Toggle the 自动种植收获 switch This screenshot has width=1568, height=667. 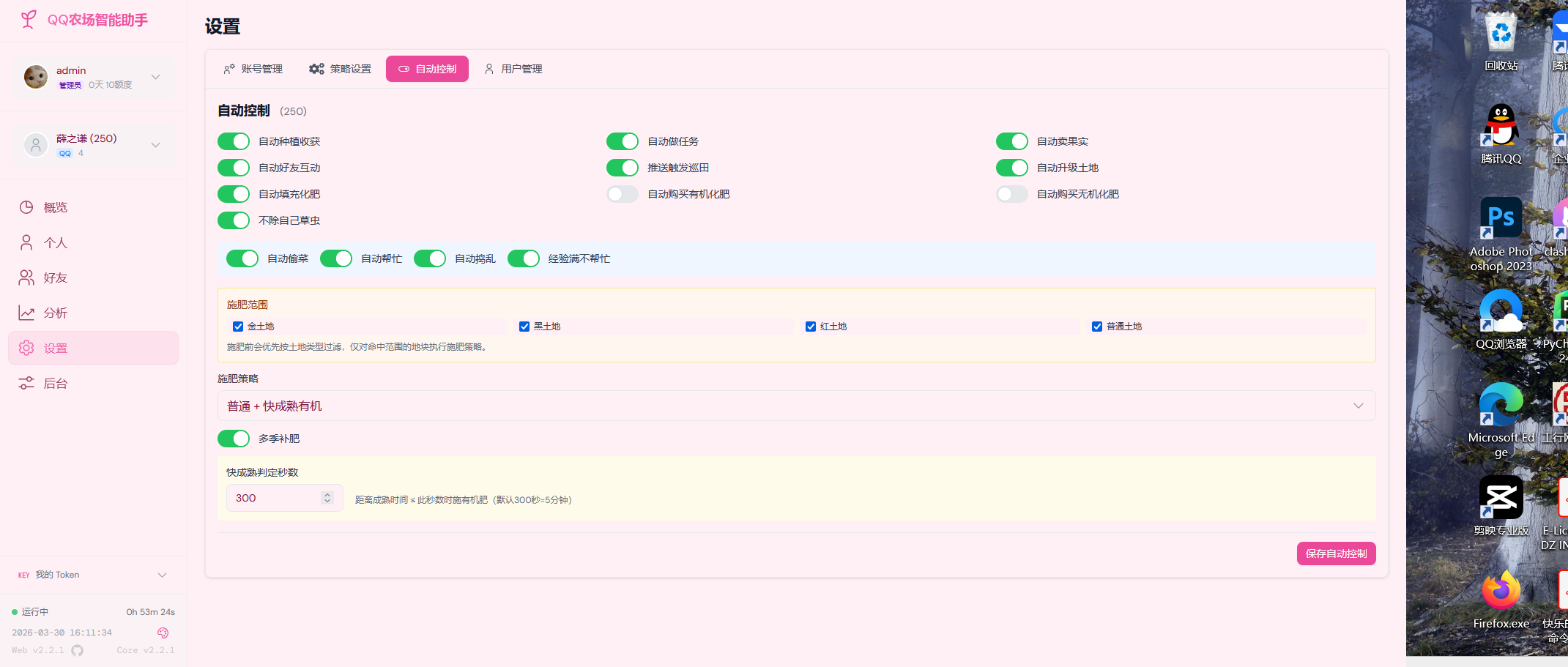tap(234, 141)
